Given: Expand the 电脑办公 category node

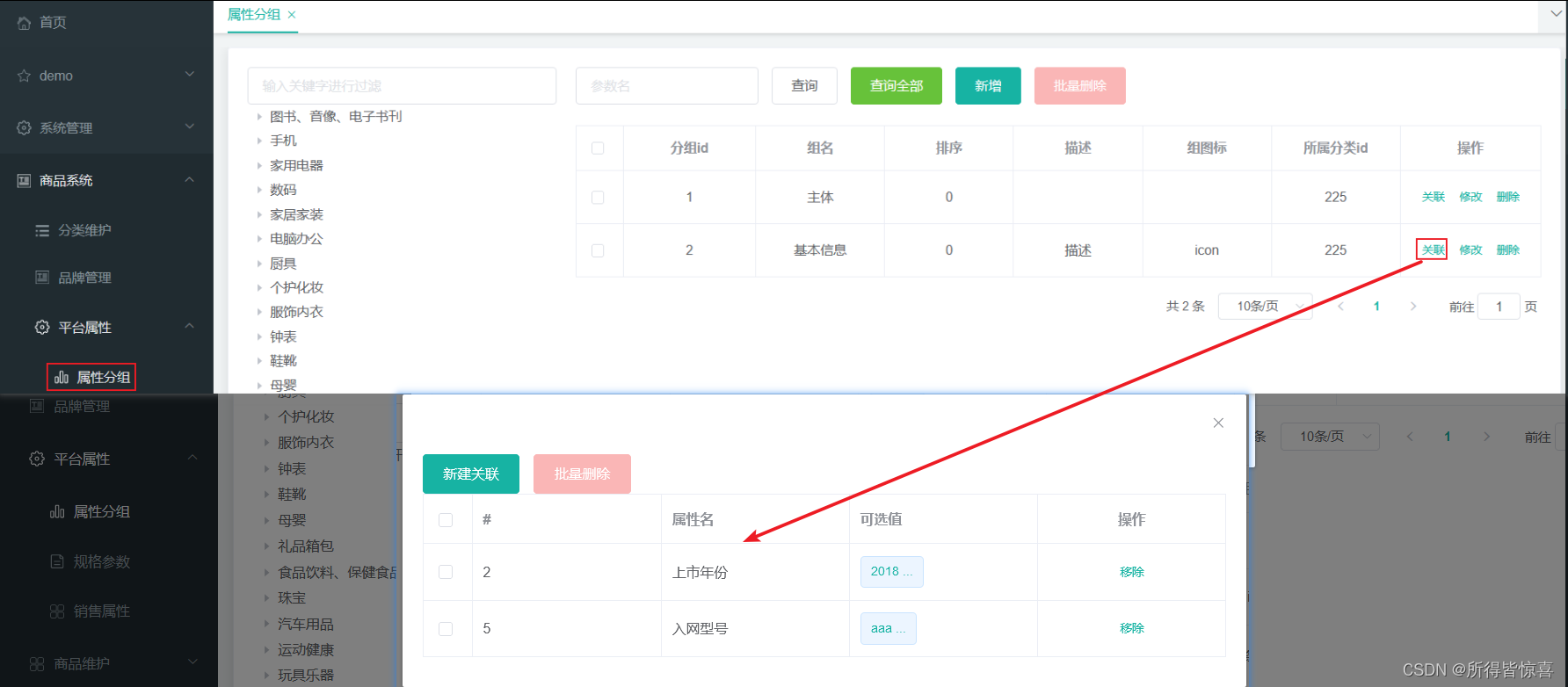Looking at the screenshot, I should [259, 239].
